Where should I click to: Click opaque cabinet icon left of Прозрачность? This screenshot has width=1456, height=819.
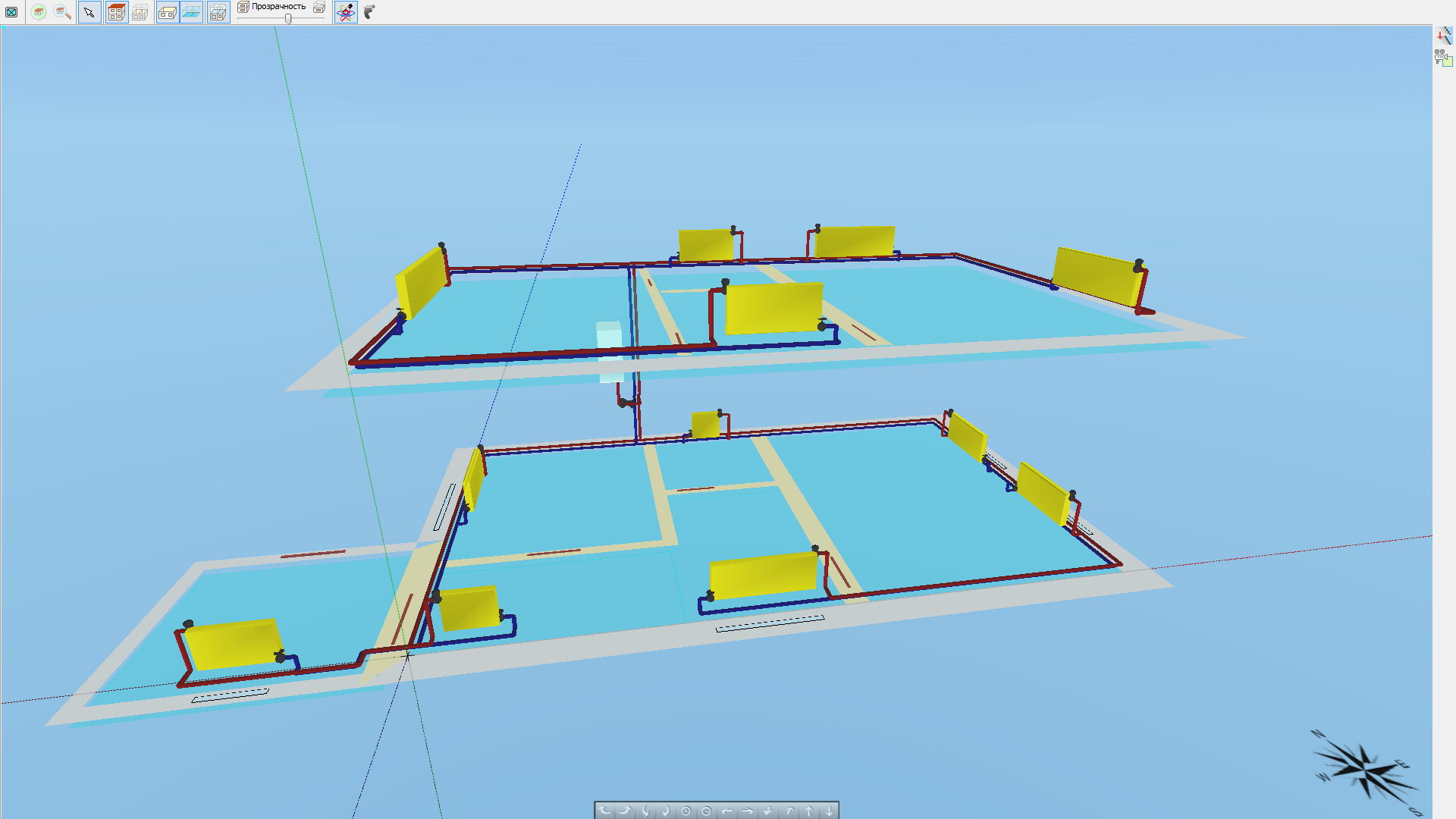click(243, 7)
